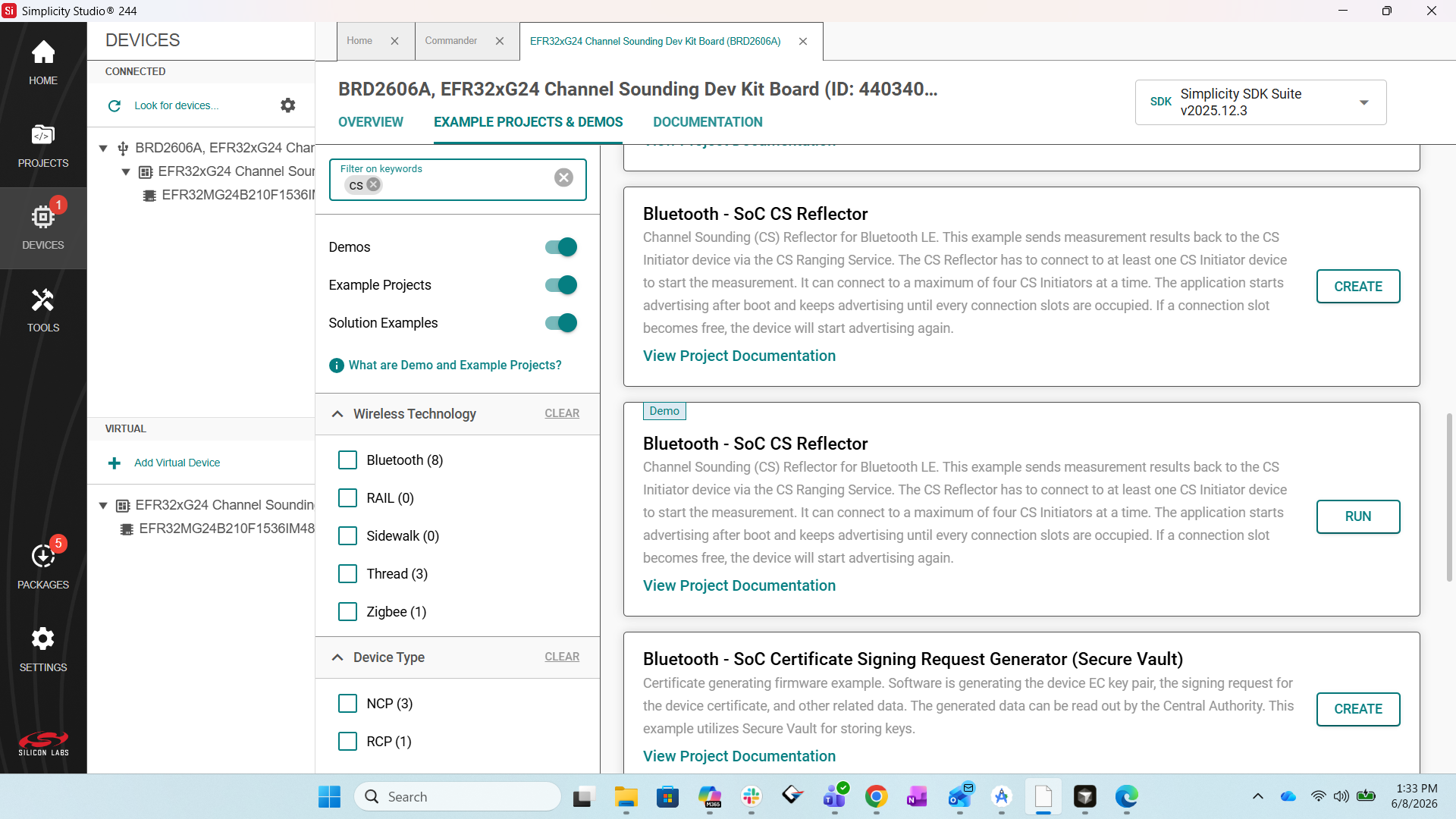Click the plus icon for Add Virtual Device

click(x=115, y=463)
